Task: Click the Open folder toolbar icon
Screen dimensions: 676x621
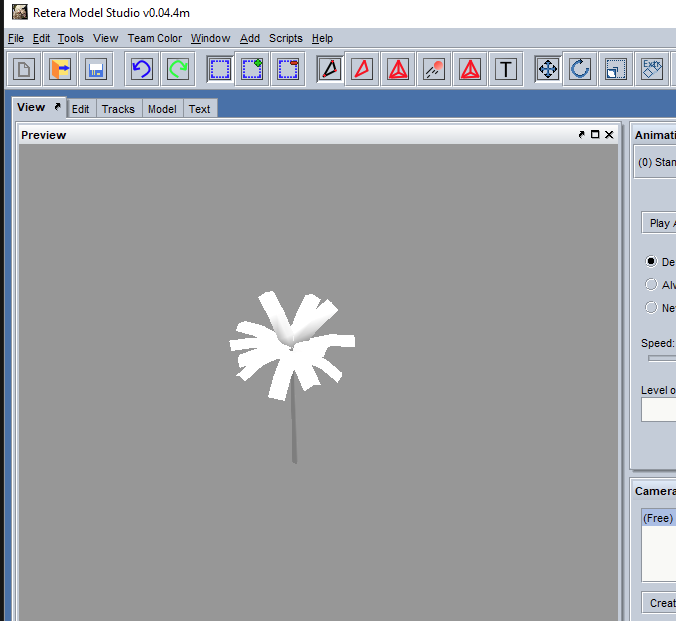Action: pos(60,69)
